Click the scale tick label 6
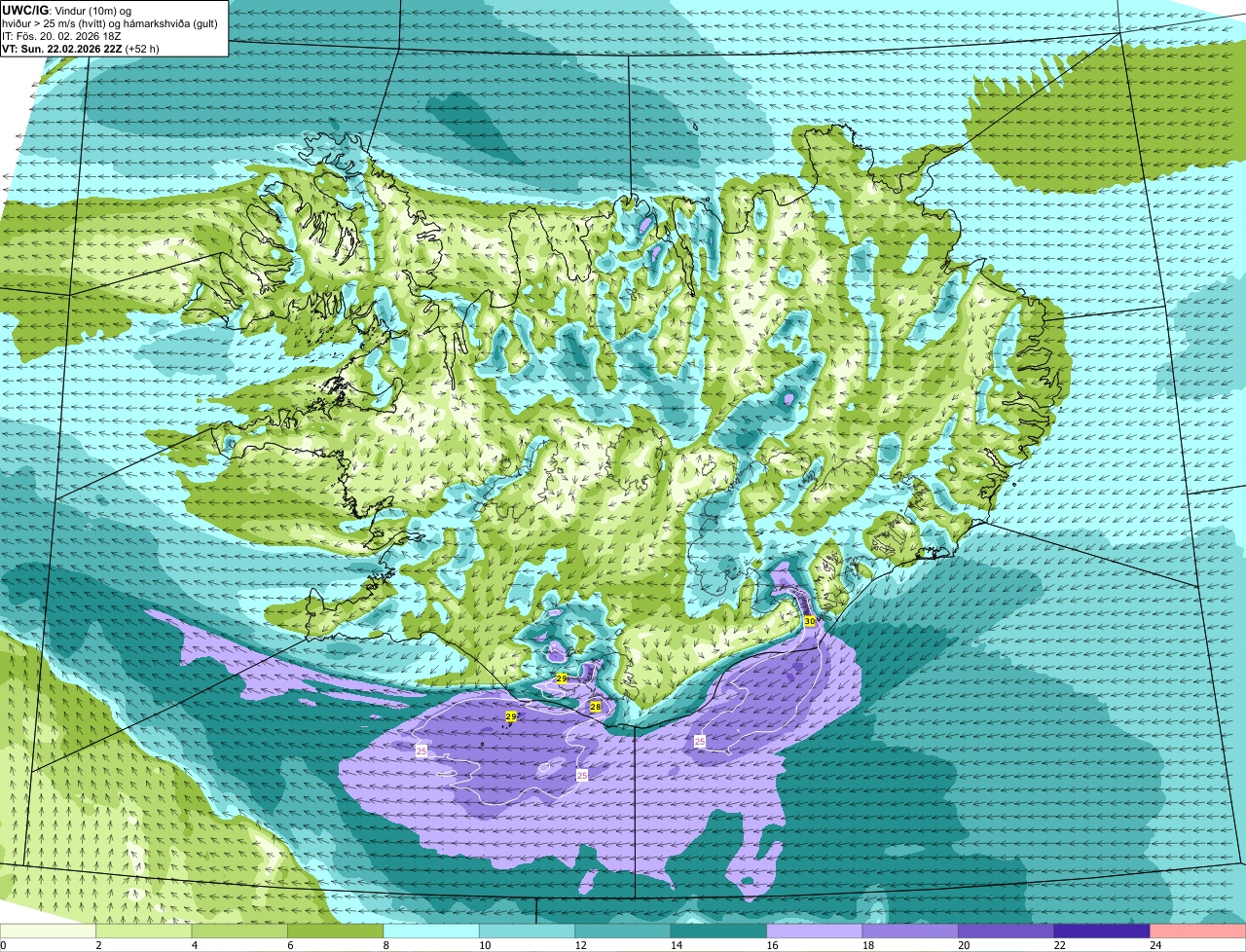 (x=290, y=945)
